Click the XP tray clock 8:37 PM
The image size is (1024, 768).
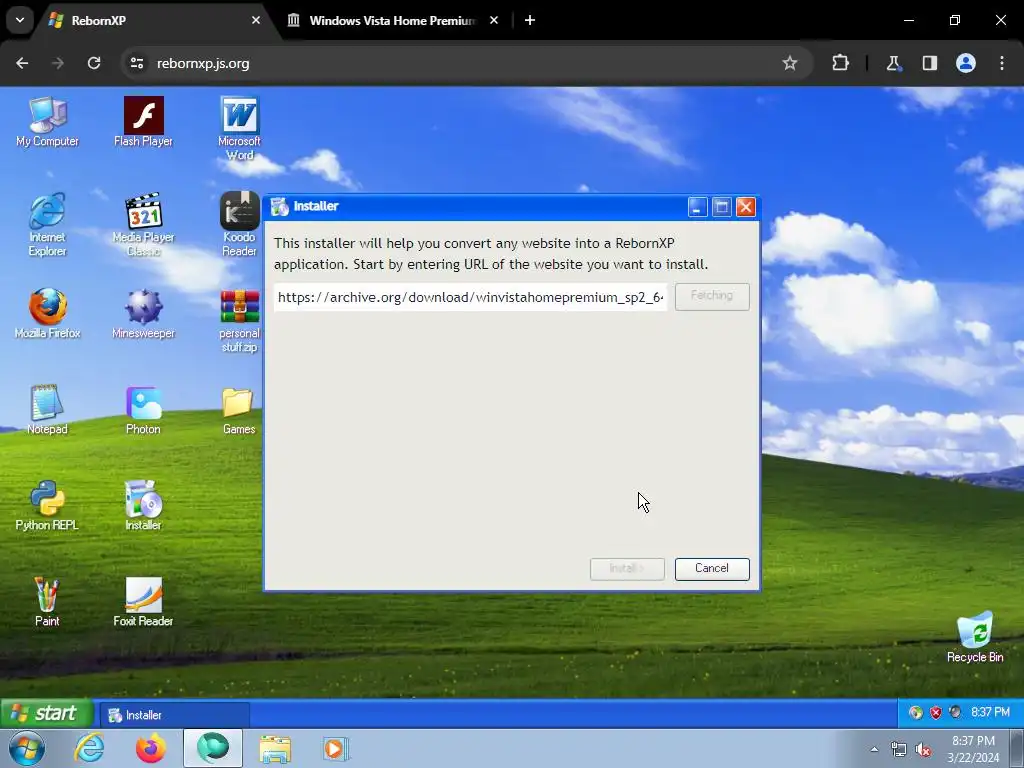(x=990, y=712)
